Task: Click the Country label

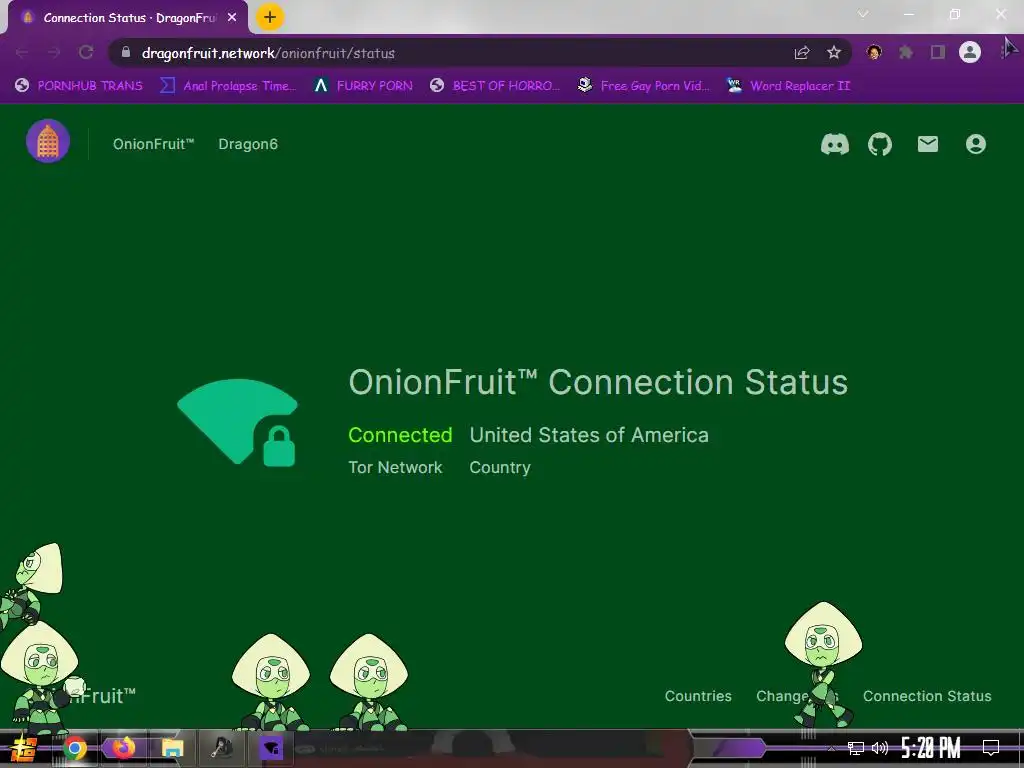Action: coord(500,468)
